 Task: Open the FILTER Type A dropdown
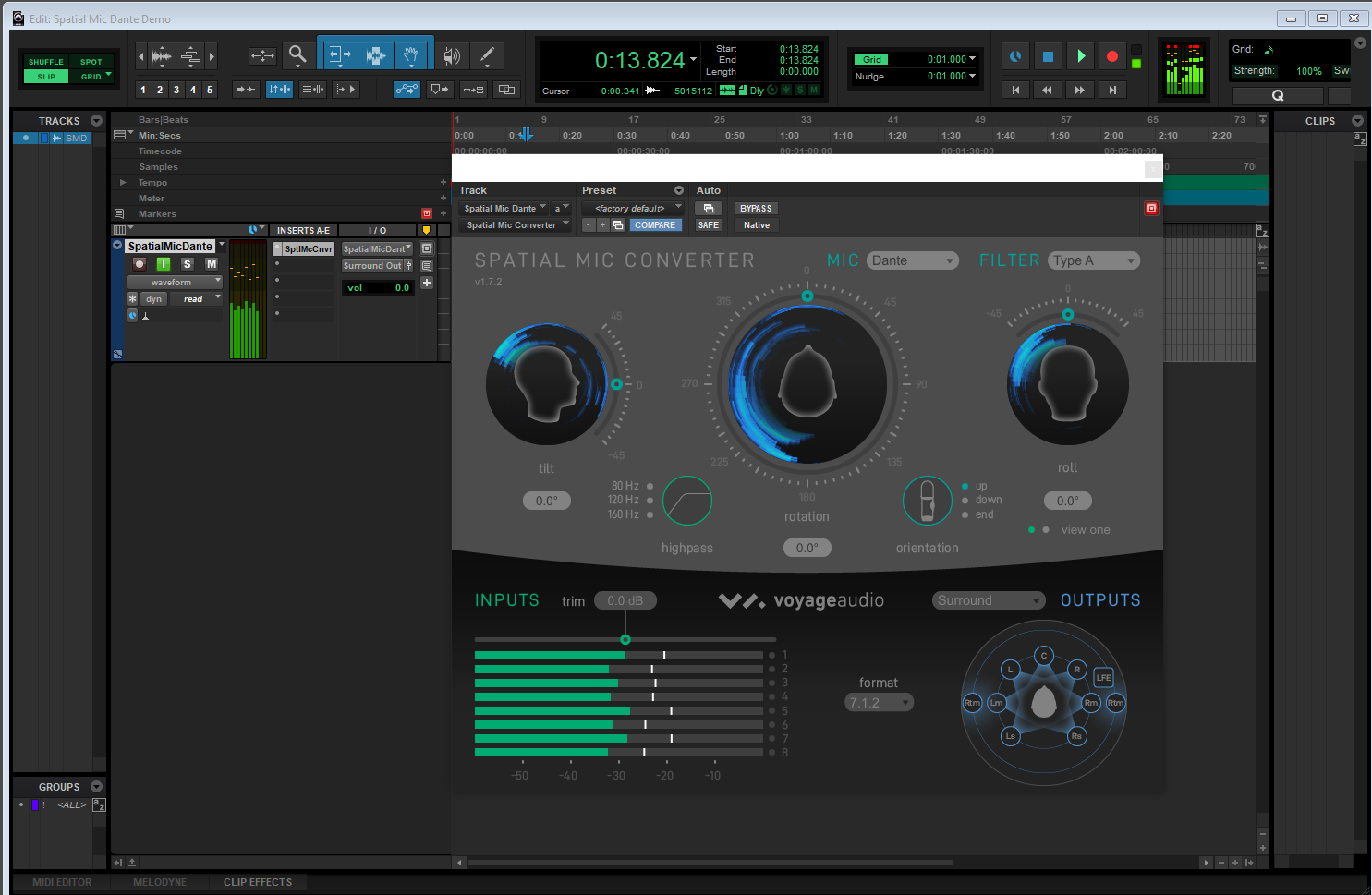tap(1094, 260)
